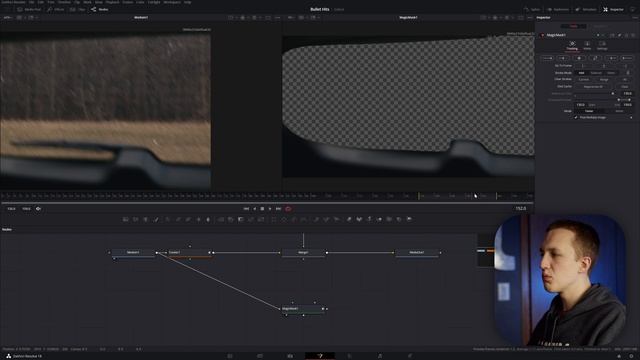This screenshot has height=360, width=640.
Task: Click the track forward button in Tracking
Action: tap(611, 58)
